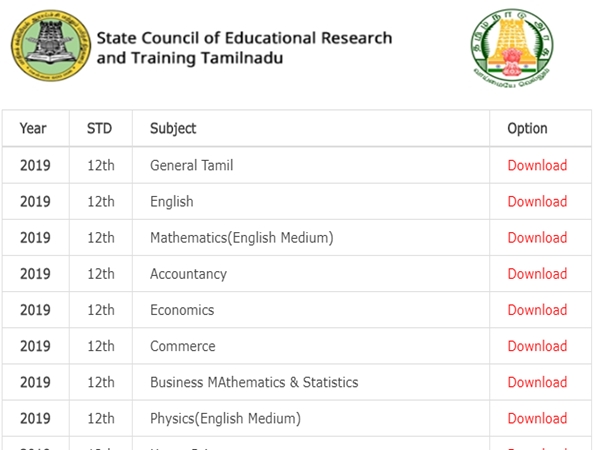
Task: Select the Business MAthematics & Statistics cell
Action: click(254, 382)
